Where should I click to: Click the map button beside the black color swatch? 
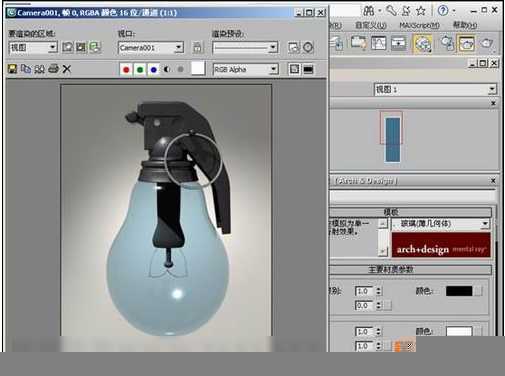478,291
